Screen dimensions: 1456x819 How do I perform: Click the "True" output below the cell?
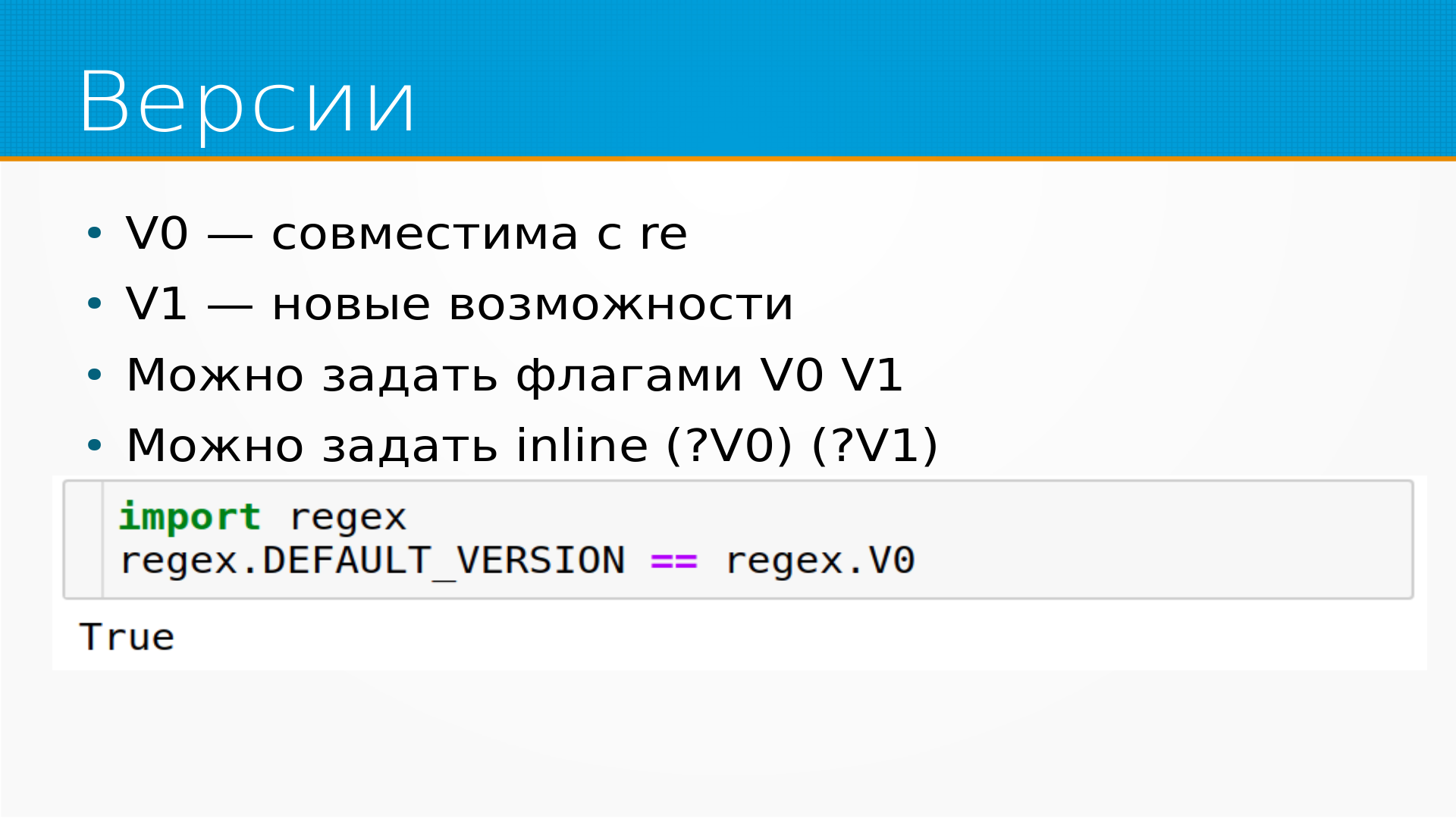127,637
